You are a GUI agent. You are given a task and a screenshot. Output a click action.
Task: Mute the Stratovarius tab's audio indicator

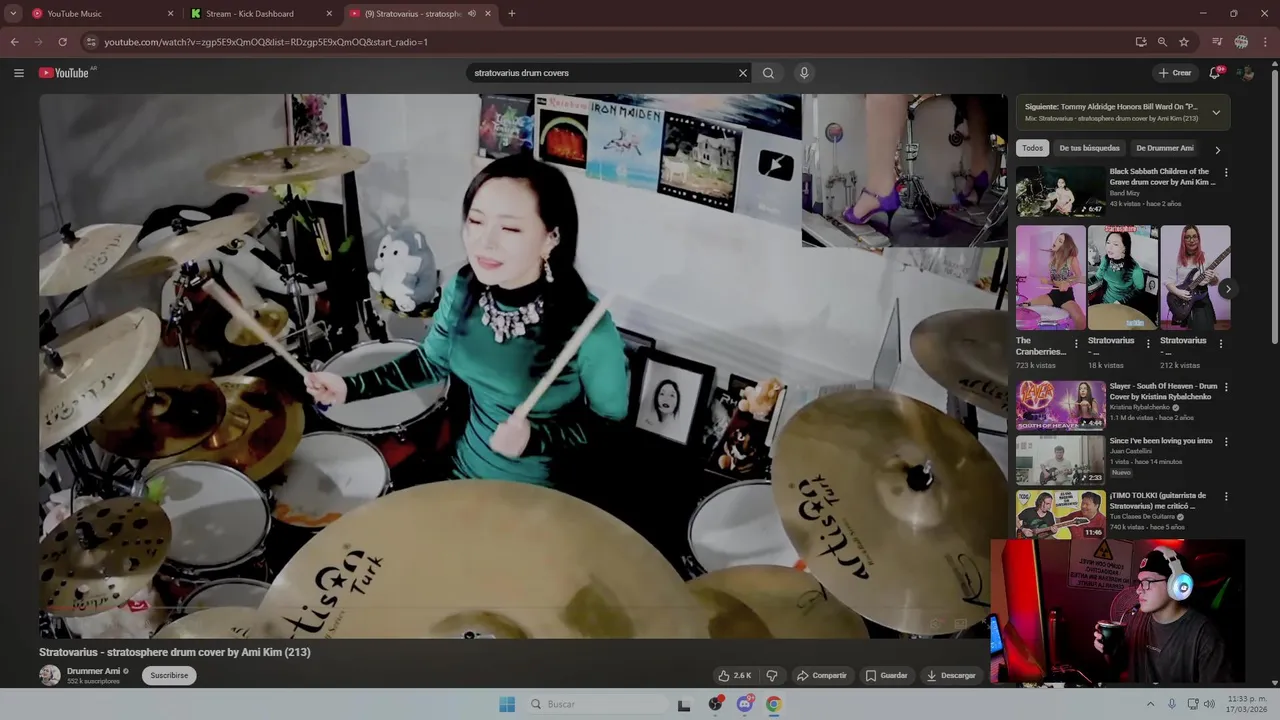tap(471, 14)
